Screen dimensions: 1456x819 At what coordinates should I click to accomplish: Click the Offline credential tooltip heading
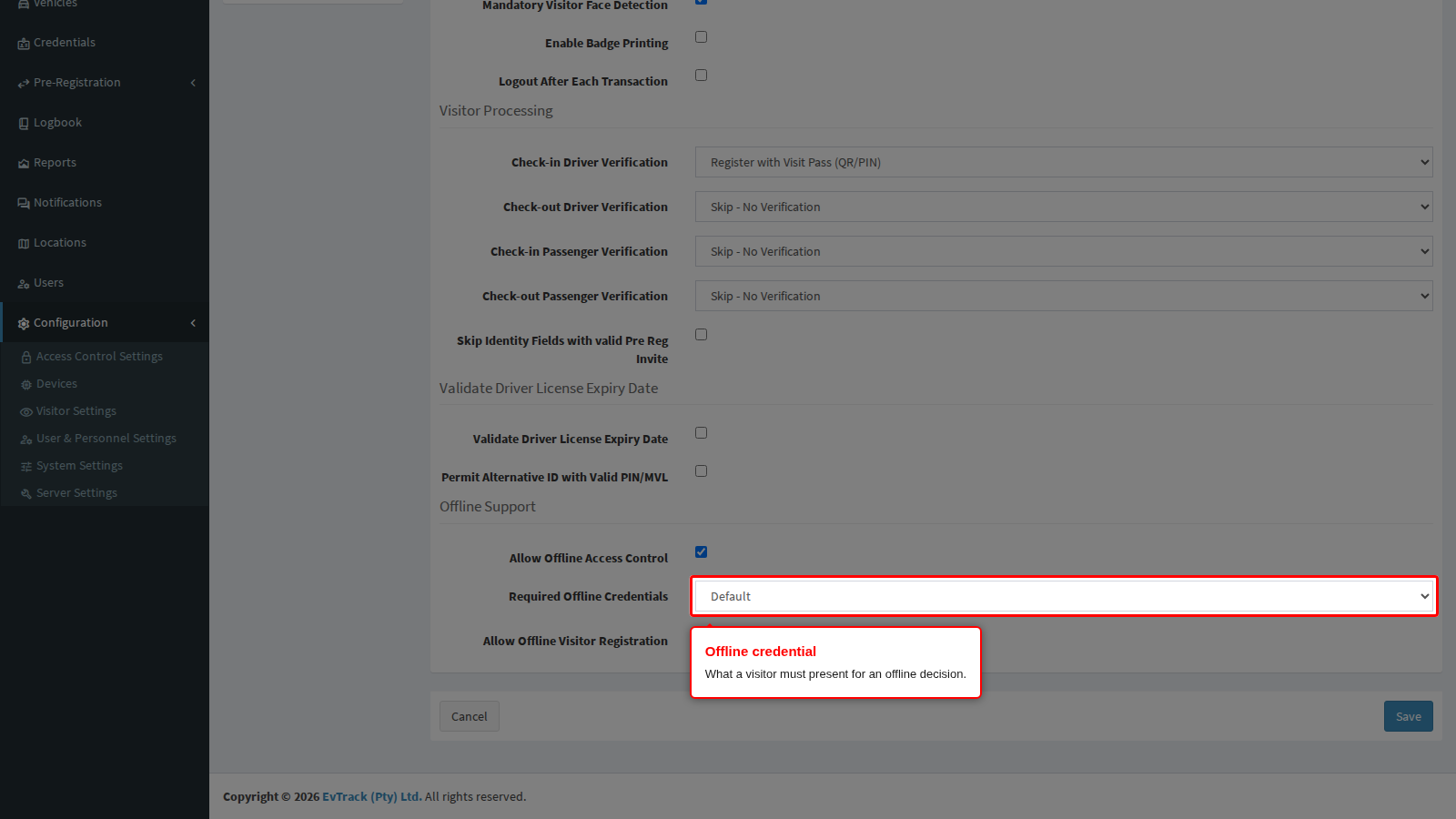[761, 652]
